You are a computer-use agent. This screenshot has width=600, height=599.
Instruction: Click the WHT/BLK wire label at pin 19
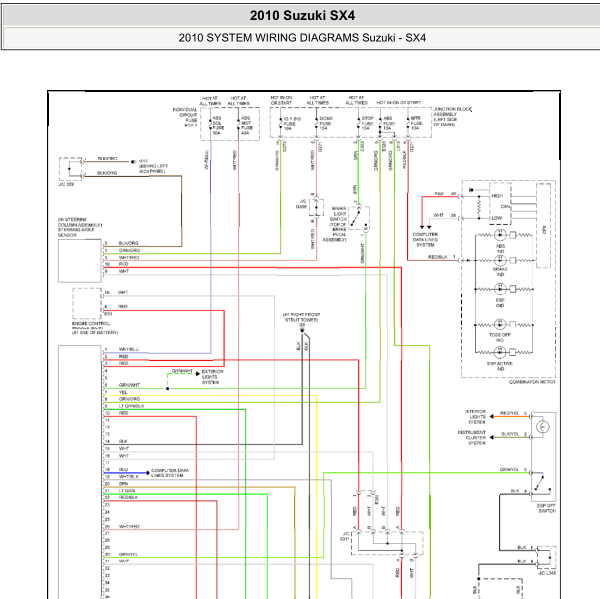click(x=127, y=477)
